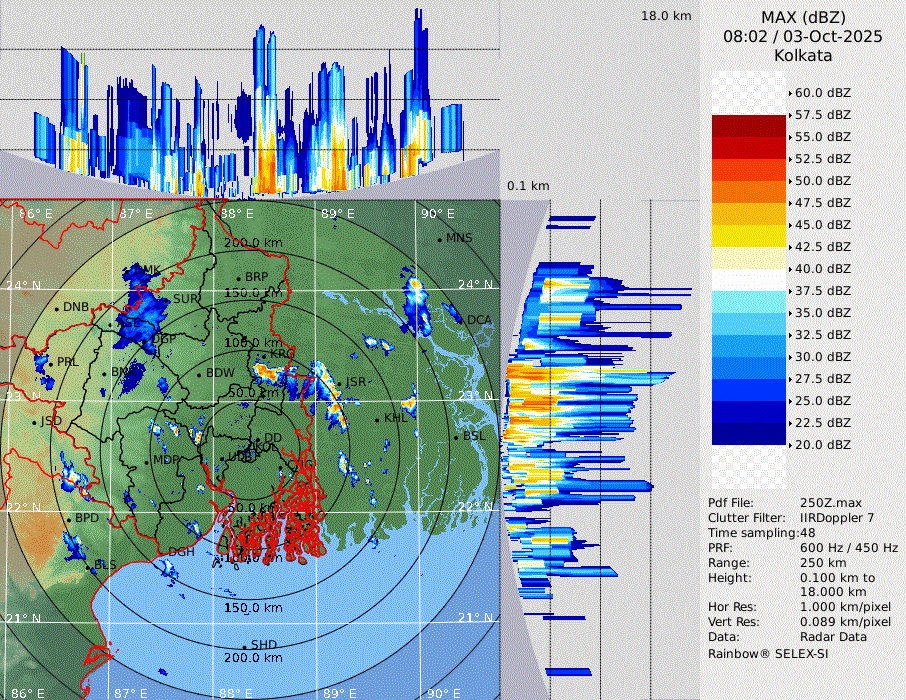Image resolution: width=906 pixels, height=700 pixels.
Task: Click the MDP station marker
Action: click(147, 460)
